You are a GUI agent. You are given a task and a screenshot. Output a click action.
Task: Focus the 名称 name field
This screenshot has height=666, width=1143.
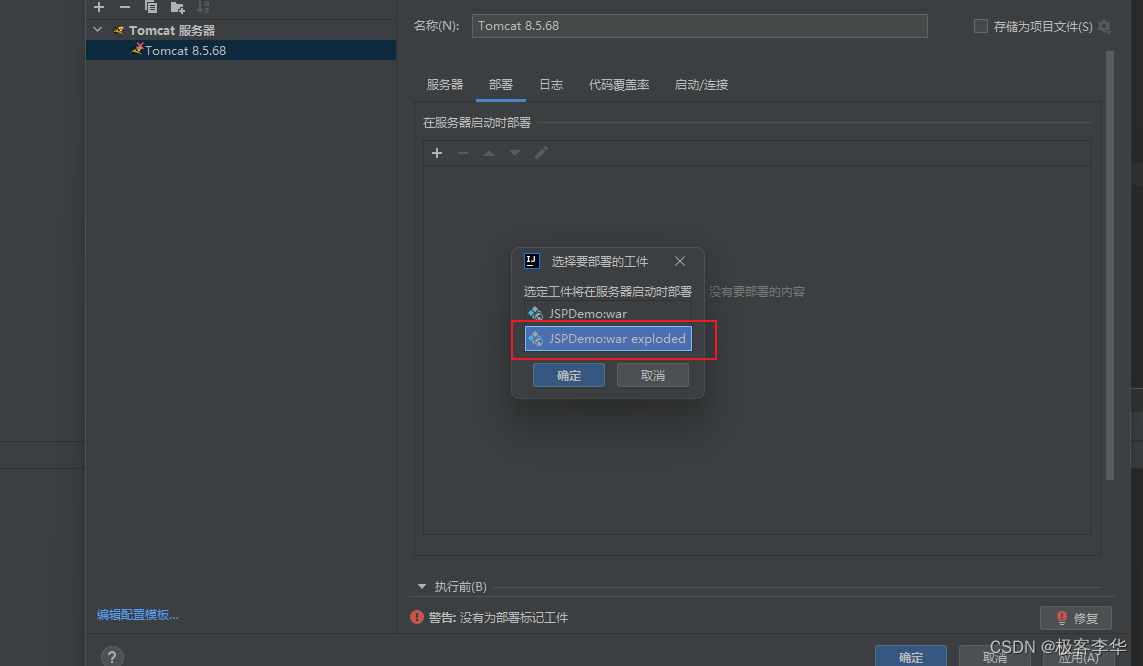coord(699,26)
